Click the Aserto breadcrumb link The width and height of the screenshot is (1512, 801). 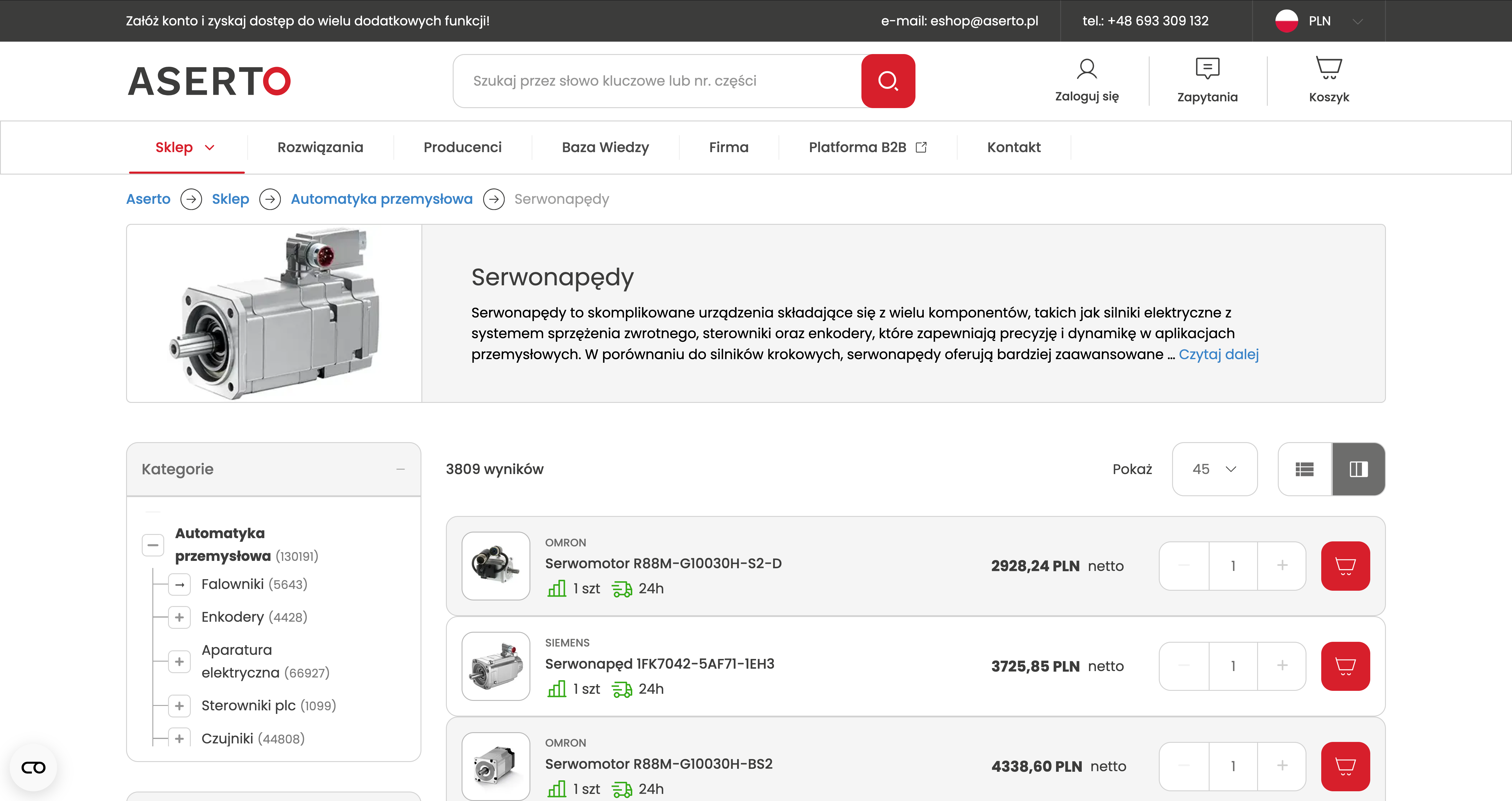click(149, 200)
